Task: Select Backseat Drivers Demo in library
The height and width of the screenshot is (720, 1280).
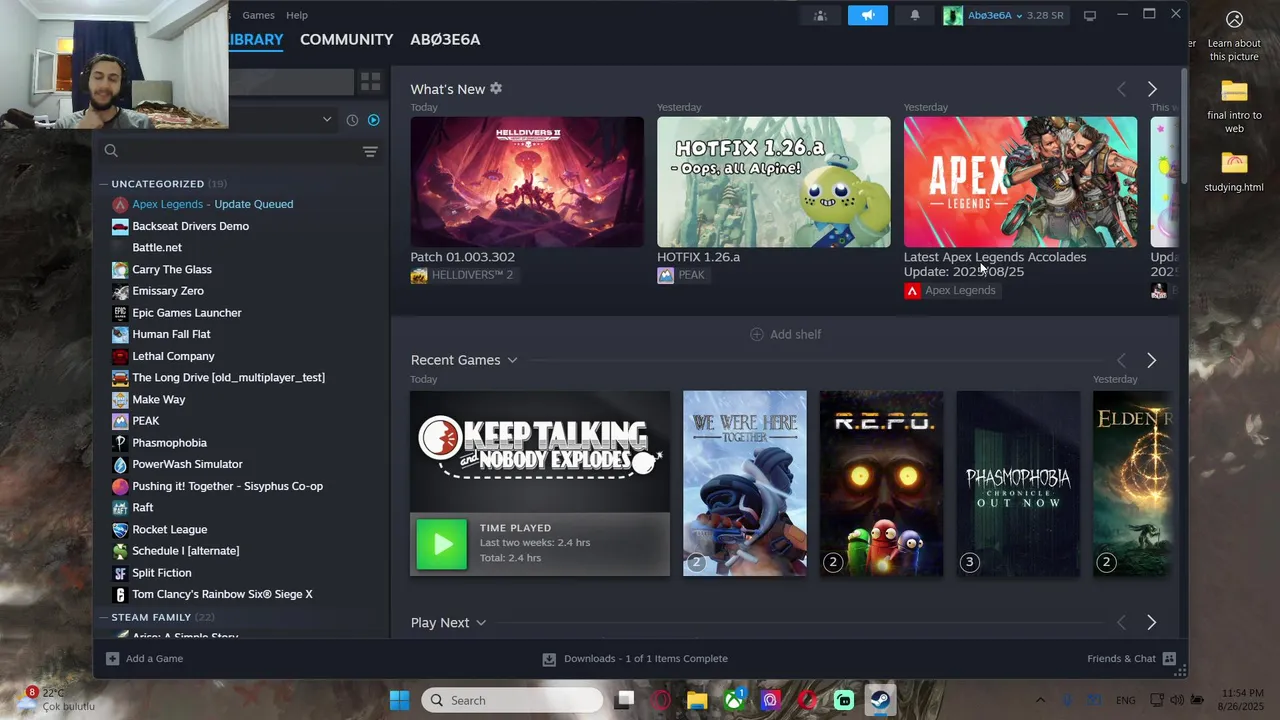Action: pyautogui.click(x=190, y=226)
